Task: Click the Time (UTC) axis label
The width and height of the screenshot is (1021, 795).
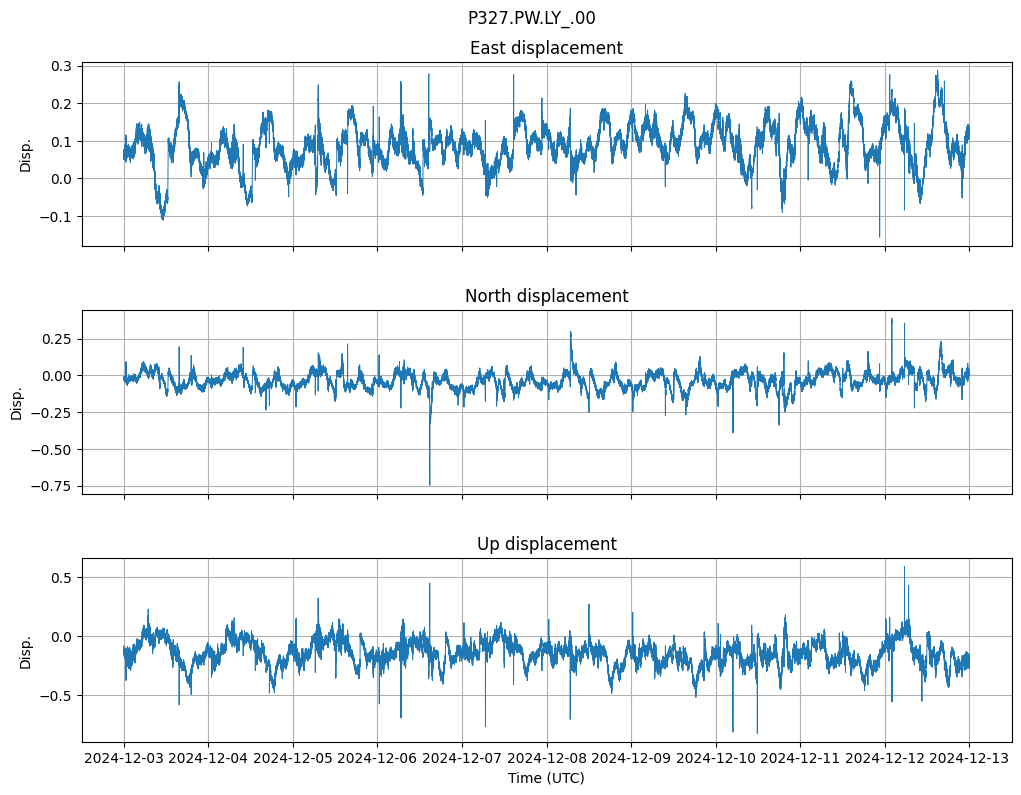Action: (546, 777)
